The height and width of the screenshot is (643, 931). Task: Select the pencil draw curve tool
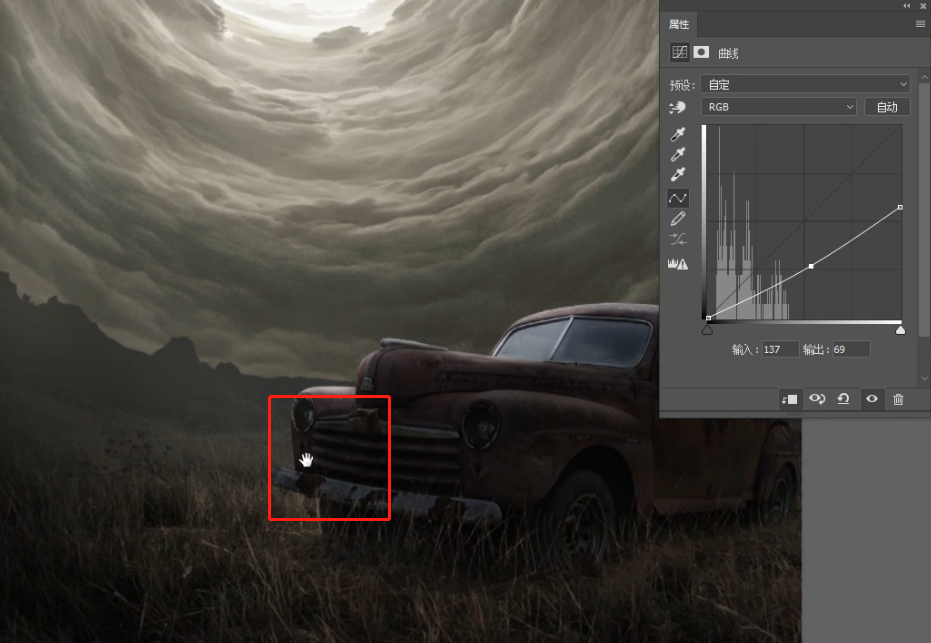pos(678,219)
